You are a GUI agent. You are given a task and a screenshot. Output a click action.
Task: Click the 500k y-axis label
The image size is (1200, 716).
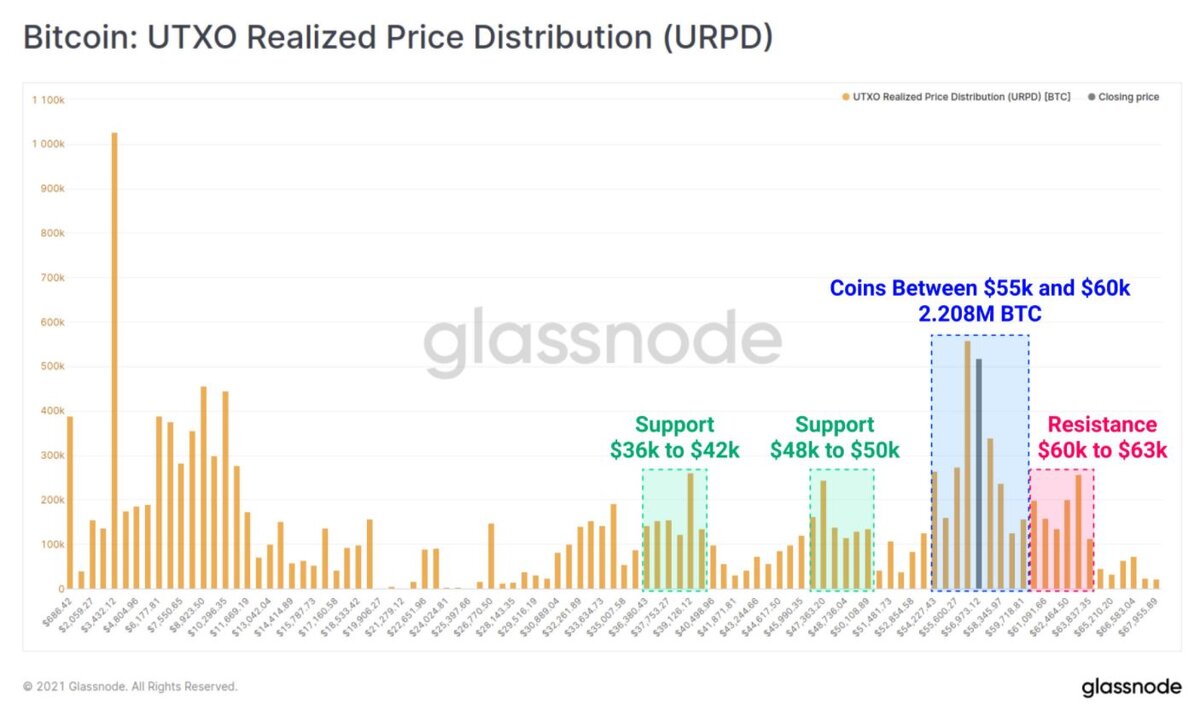[52, 367]
